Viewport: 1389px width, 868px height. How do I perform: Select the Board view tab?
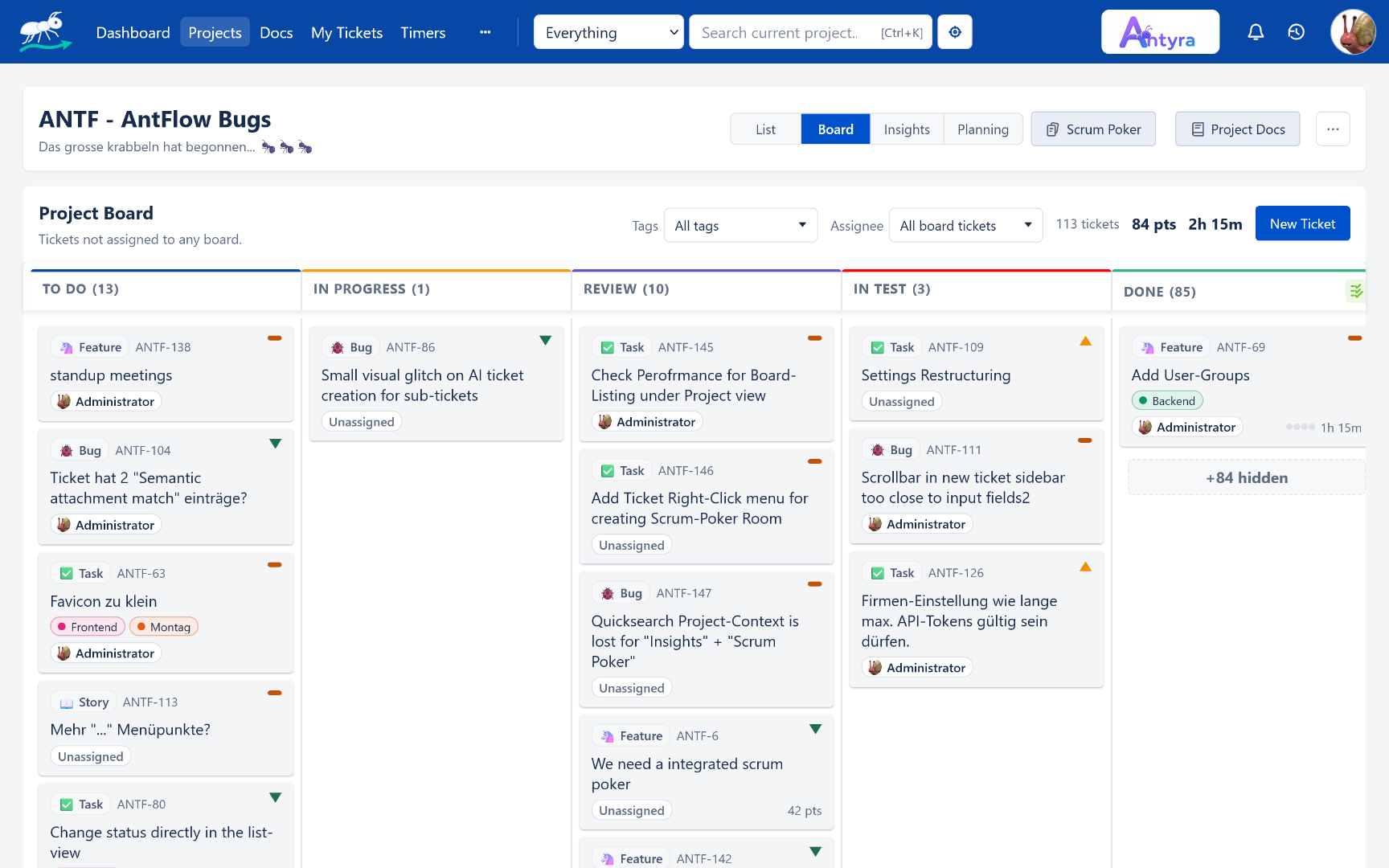coord(835,129)
